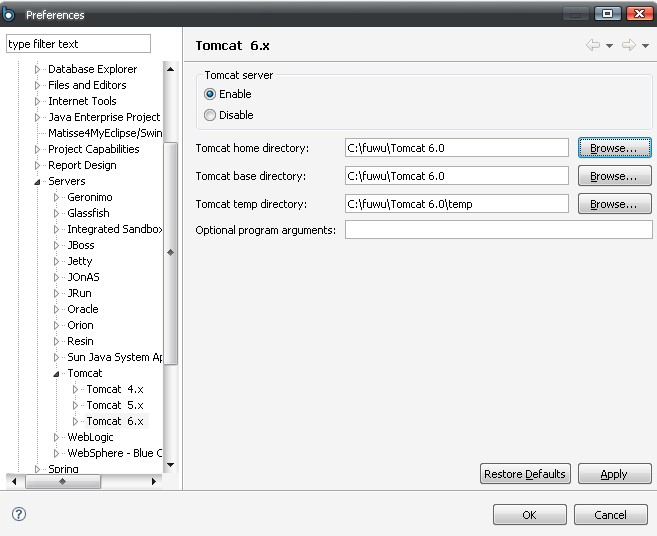Select Tomcat 4.x tree item
The image size is (657, 536).
click(115, 389)
